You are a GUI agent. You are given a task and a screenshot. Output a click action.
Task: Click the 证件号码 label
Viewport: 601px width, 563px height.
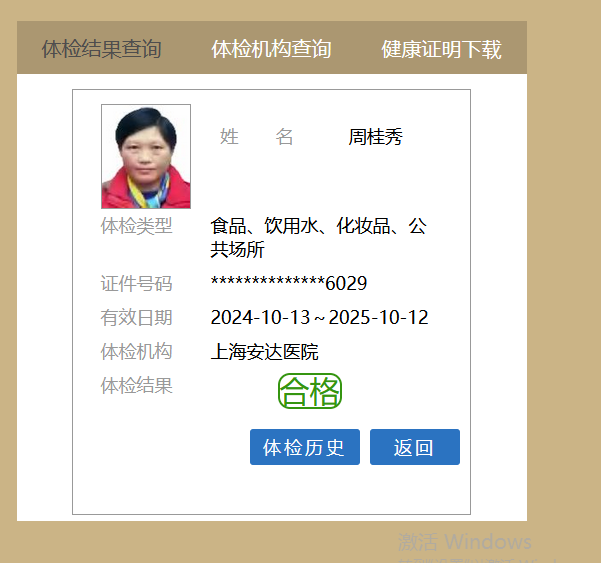click(x=136, y=284)
